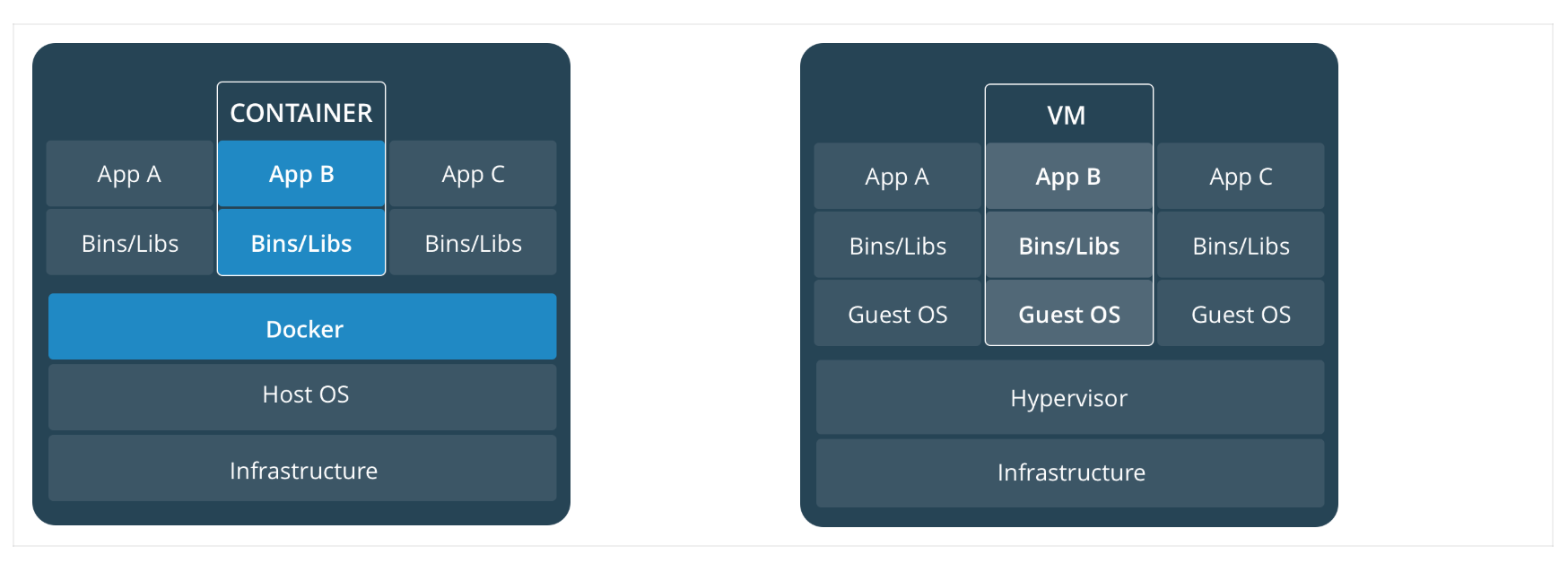1568x563 pixels.
Task: Click Guest OS block beneath VM's App A
Action: [897, 314]
